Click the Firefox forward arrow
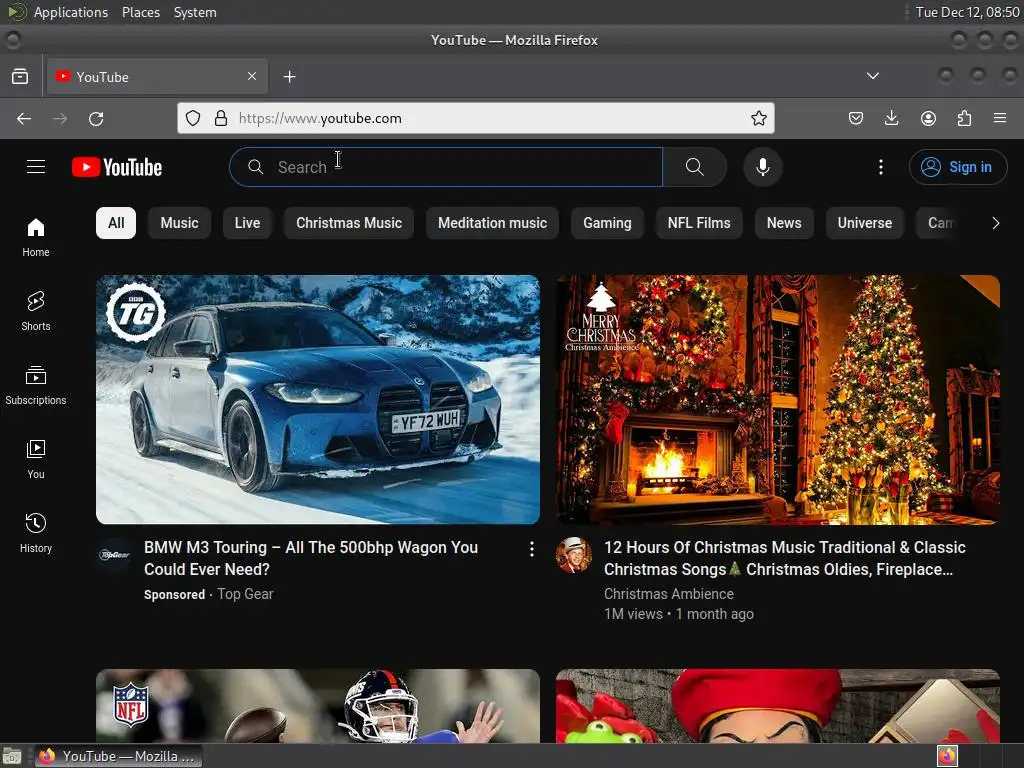This screenshot has width=1024, height=768. [x=60, y=118]
